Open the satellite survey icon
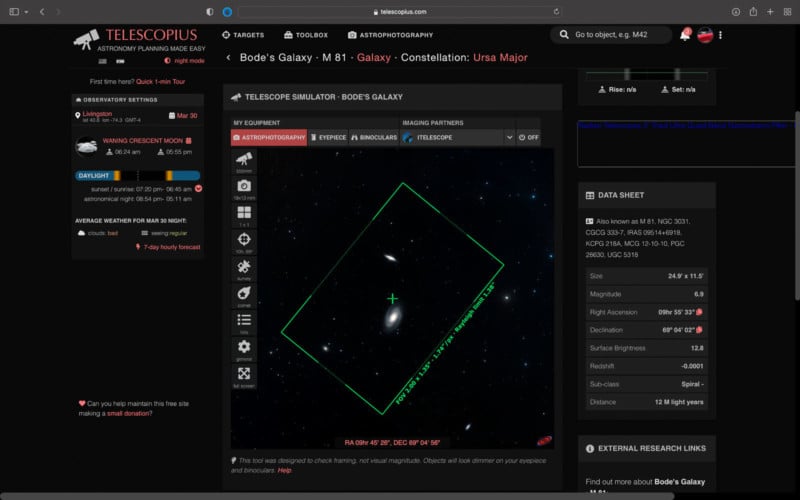Image resolution: width=800 pixels, height=500 pixels. [244, 268]
